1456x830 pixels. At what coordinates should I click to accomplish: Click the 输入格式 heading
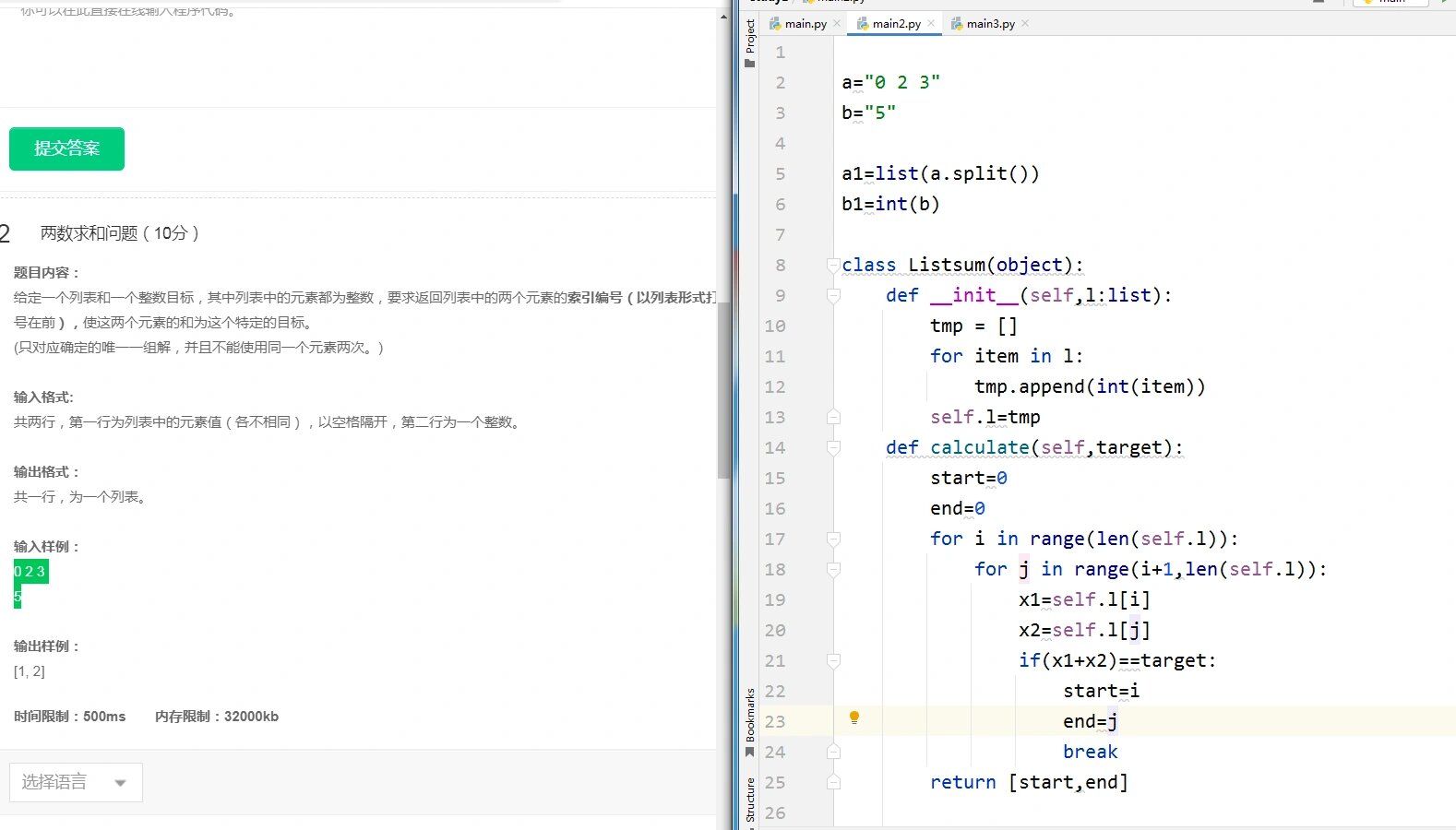(43, 397)
